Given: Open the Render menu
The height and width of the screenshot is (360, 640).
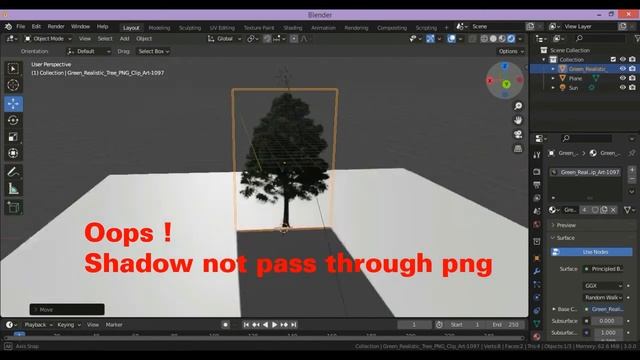Looking at the screenshot, I should 56,27.
